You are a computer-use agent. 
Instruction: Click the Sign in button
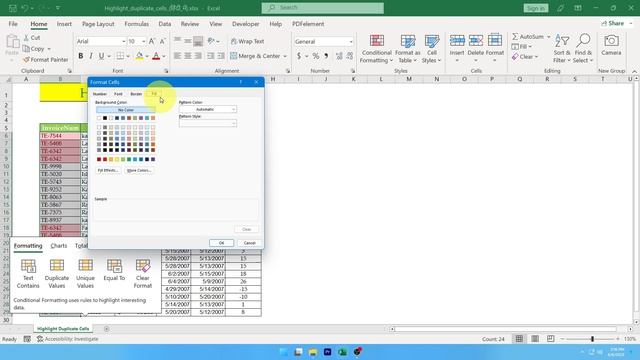(x=536, y=8)
